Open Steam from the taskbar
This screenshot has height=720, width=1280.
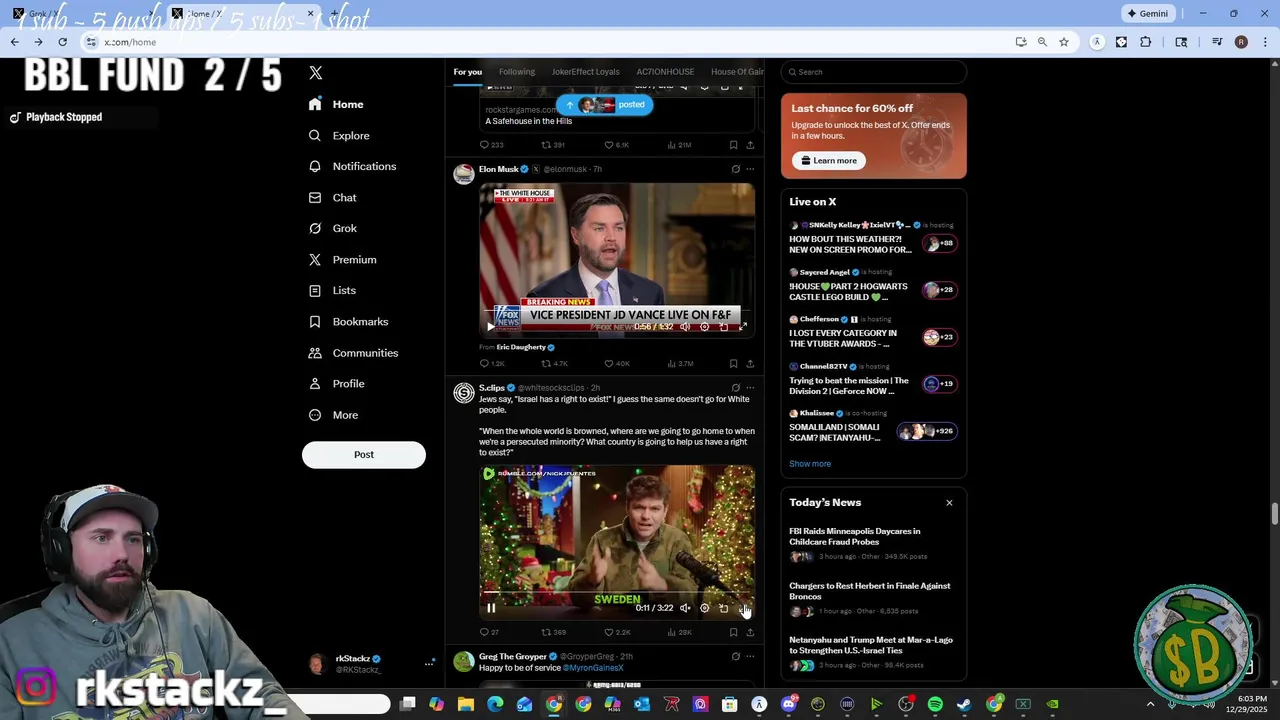click(x=964, y=705)
